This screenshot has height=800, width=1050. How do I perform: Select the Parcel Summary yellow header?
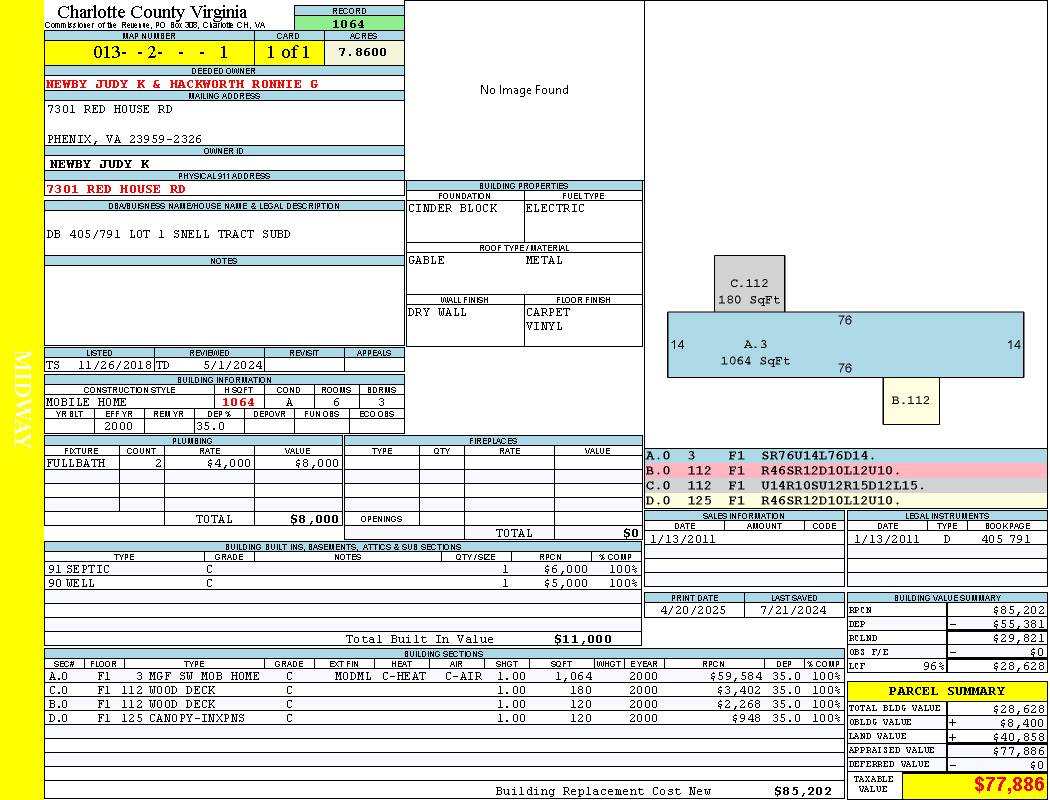click(946, 691)
